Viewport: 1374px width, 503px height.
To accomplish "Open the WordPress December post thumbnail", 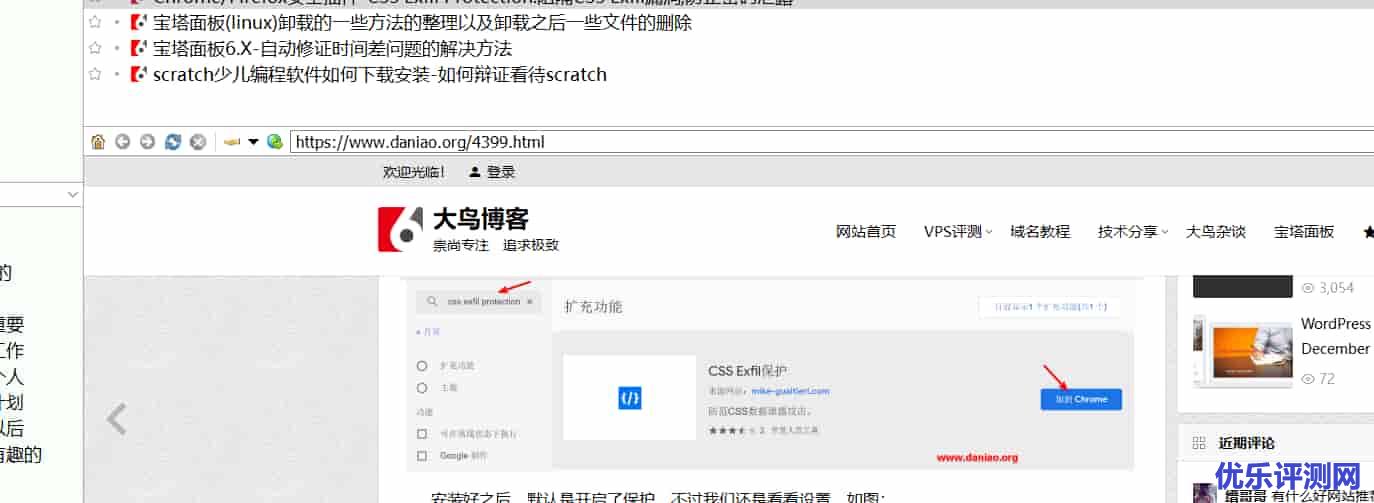I will [x=1243, y=352].
